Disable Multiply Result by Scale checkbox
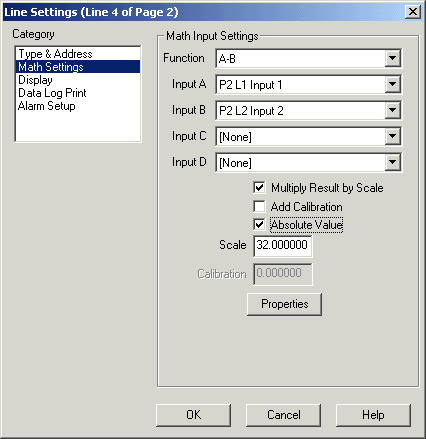This screenshot has height=439, width=426. (x=259, y=188)
